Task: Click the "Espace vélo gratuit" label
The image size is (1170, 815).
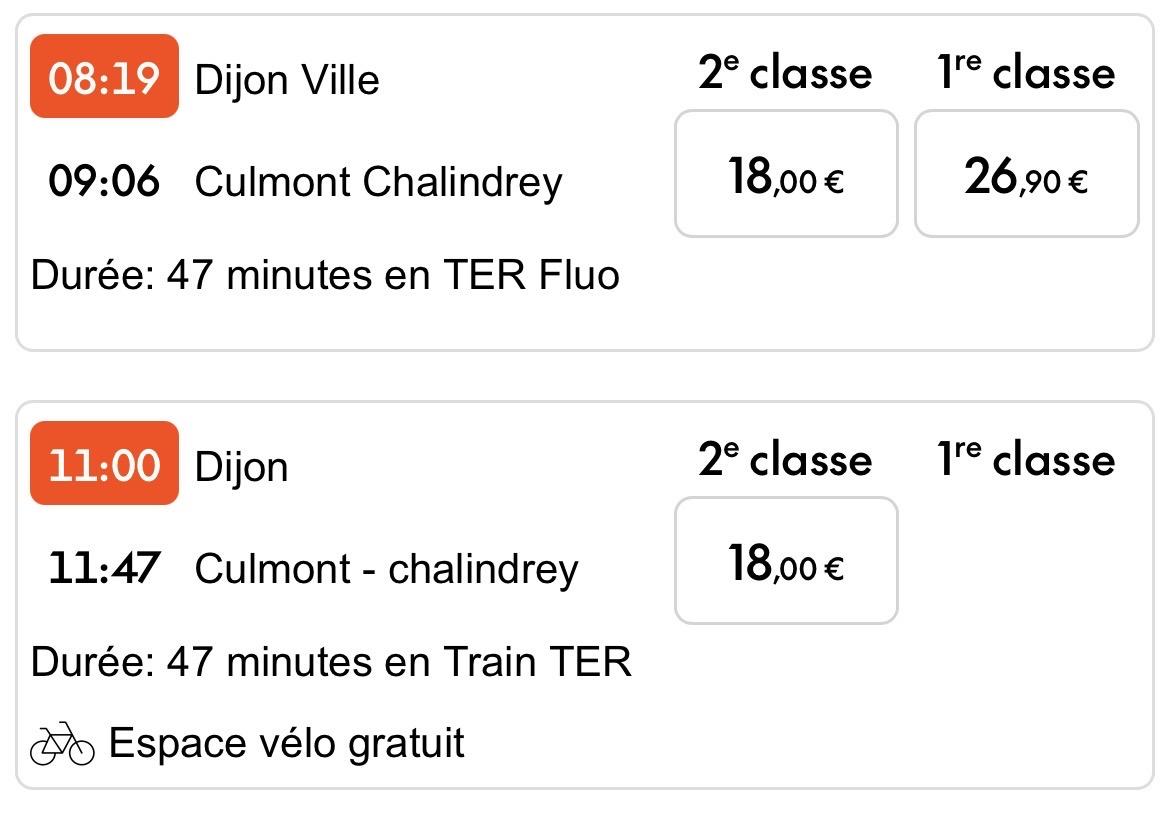Action: 286,743
